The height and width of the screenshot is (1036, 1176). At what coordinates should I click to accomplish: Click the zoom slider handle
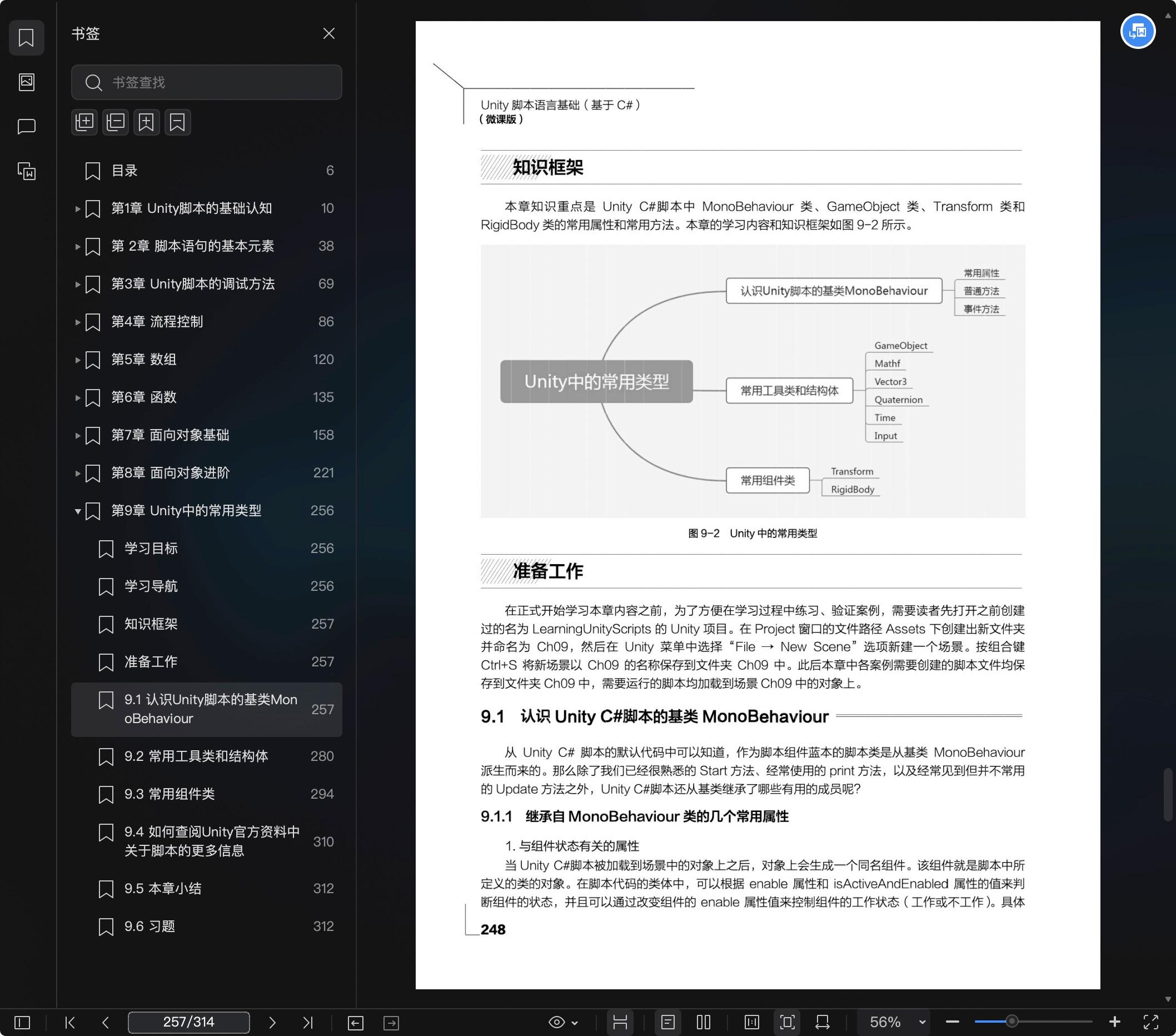point(1011,1022)
